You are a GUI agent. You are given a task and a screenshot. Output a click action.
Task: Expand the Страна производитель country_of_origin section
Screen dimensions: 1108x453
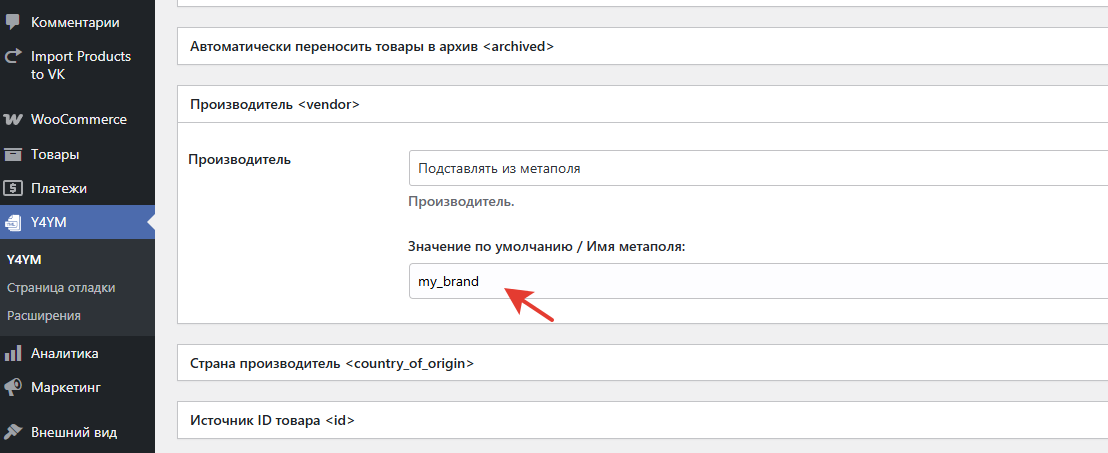(332, 364)
